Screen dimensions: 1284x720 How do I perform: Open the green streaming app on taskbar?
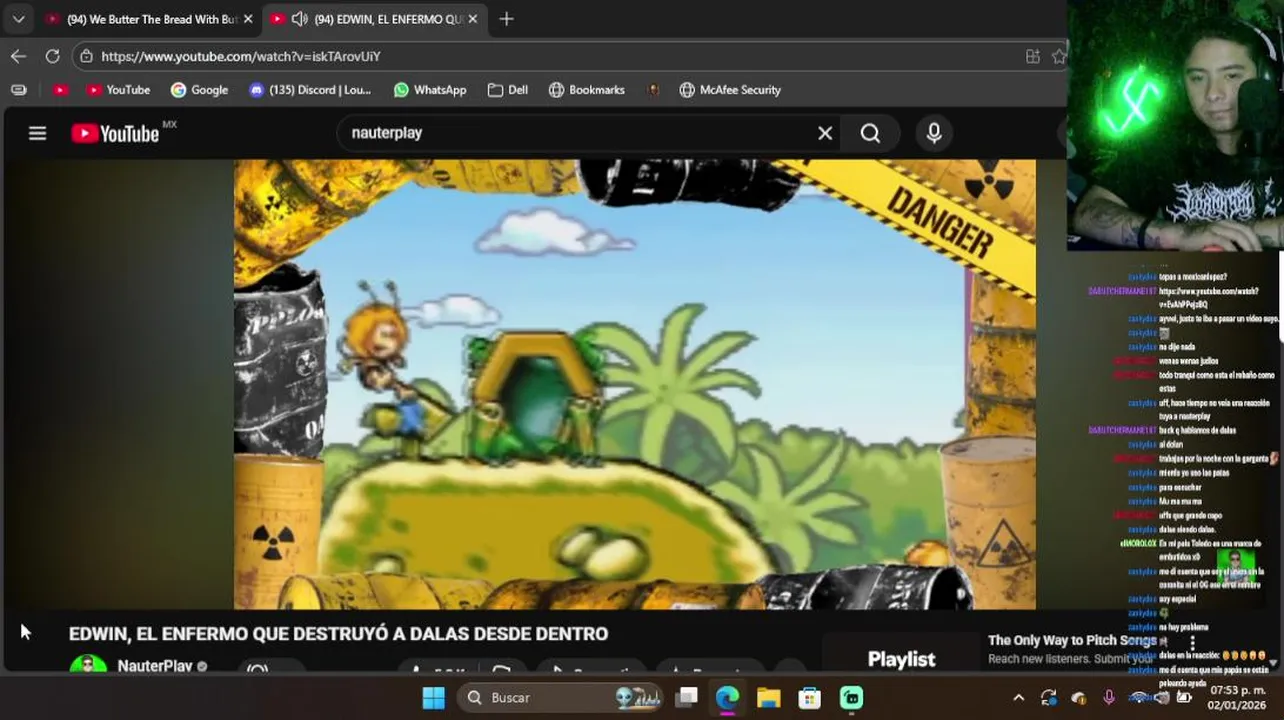click(x=851, y=697)
